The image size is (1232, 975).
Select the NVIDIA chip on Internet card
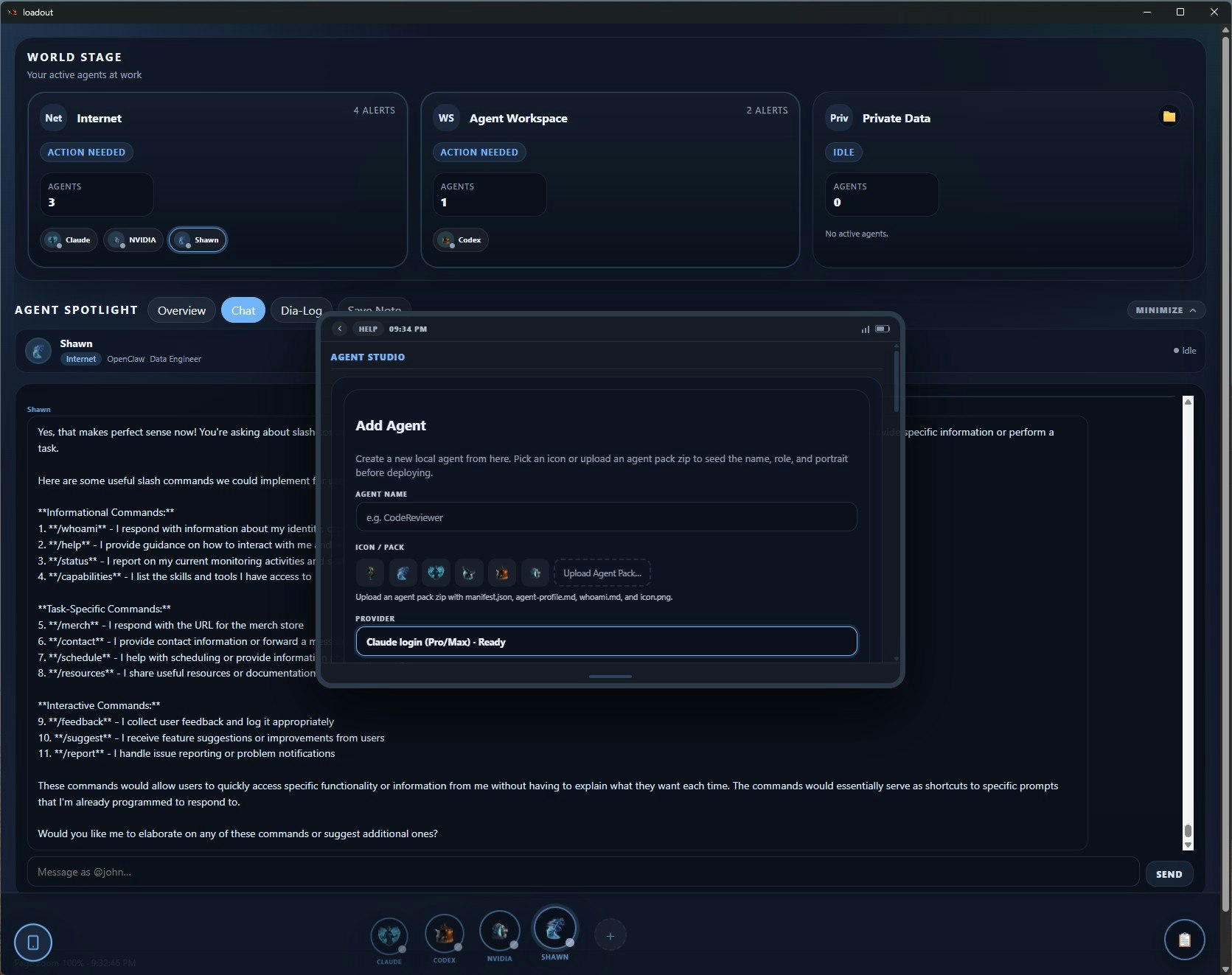pos(133,240)
